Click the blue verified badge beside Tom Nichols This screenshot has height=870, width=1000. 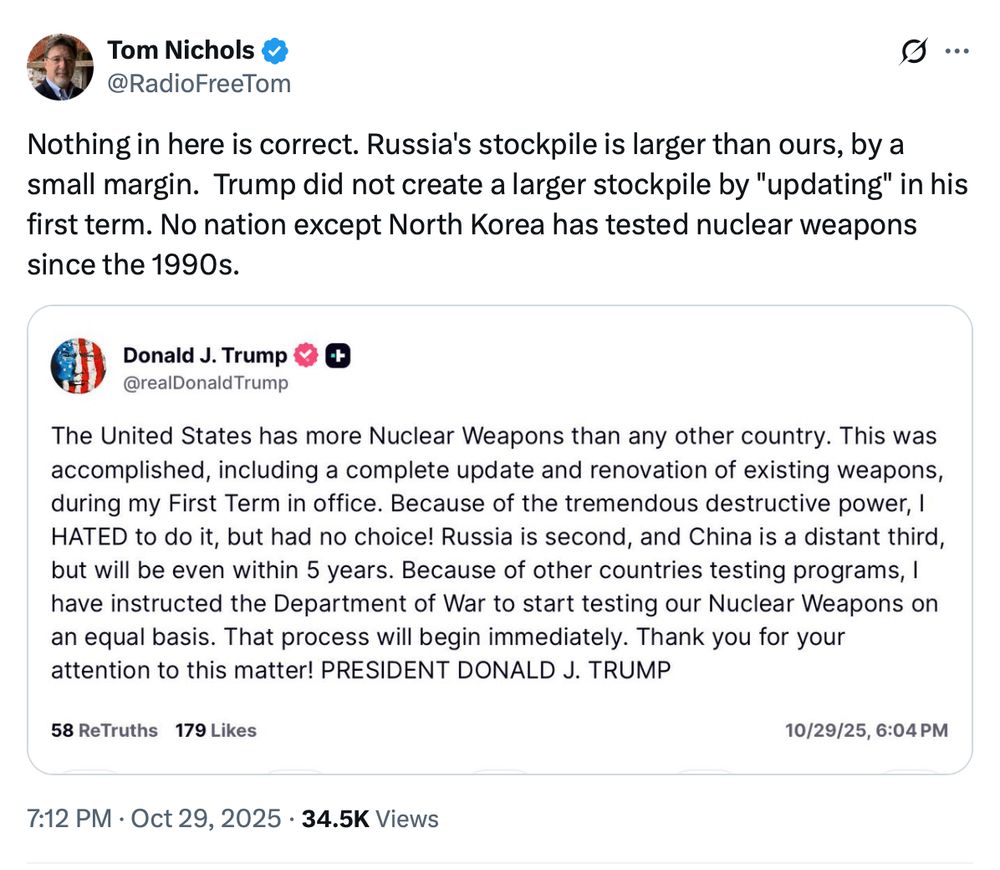click(275, 50)
